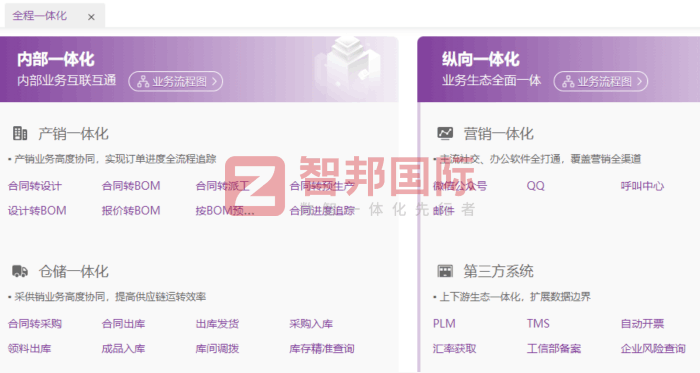Open the 邮件 link

pos(444,211)
